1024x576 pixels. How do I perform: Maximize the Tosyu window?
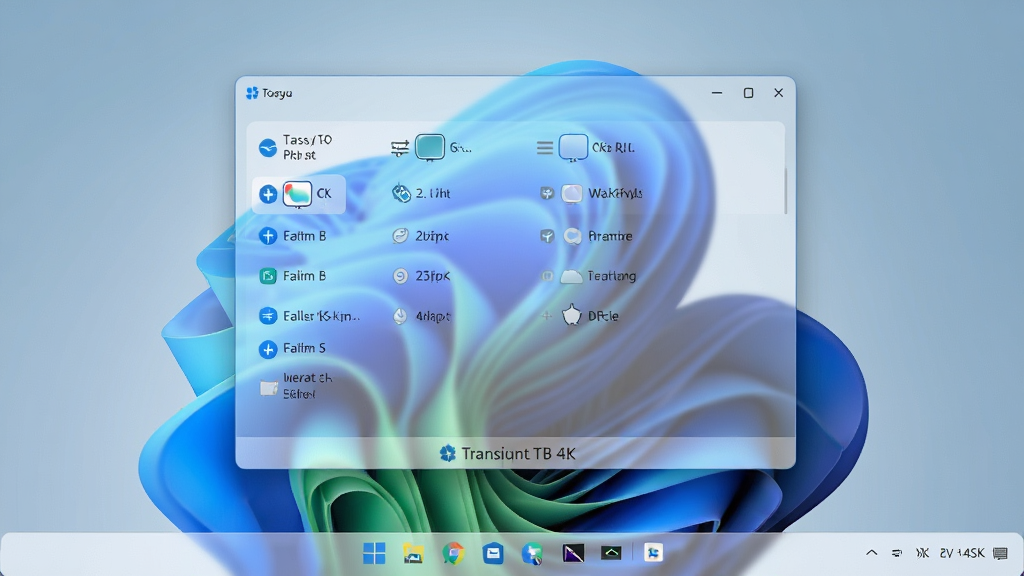pyautogui.click(x=748, y=93)
